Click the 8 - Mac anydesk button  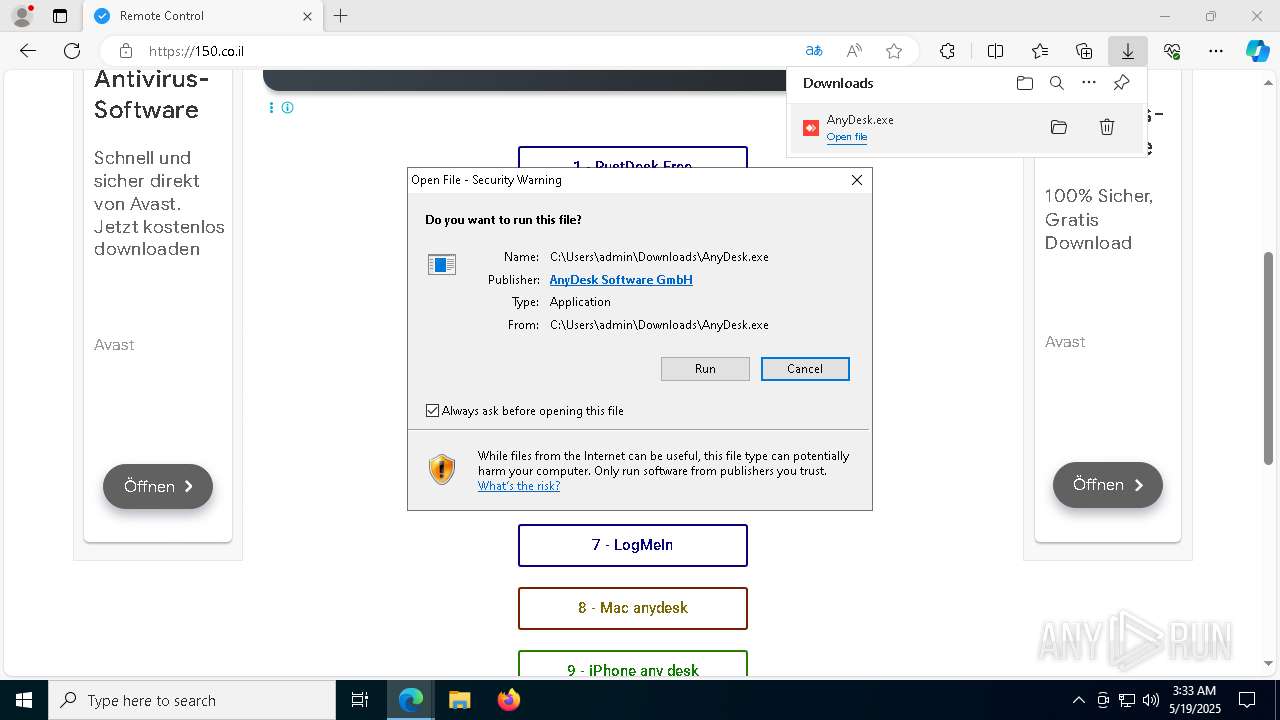click(633, 608)
